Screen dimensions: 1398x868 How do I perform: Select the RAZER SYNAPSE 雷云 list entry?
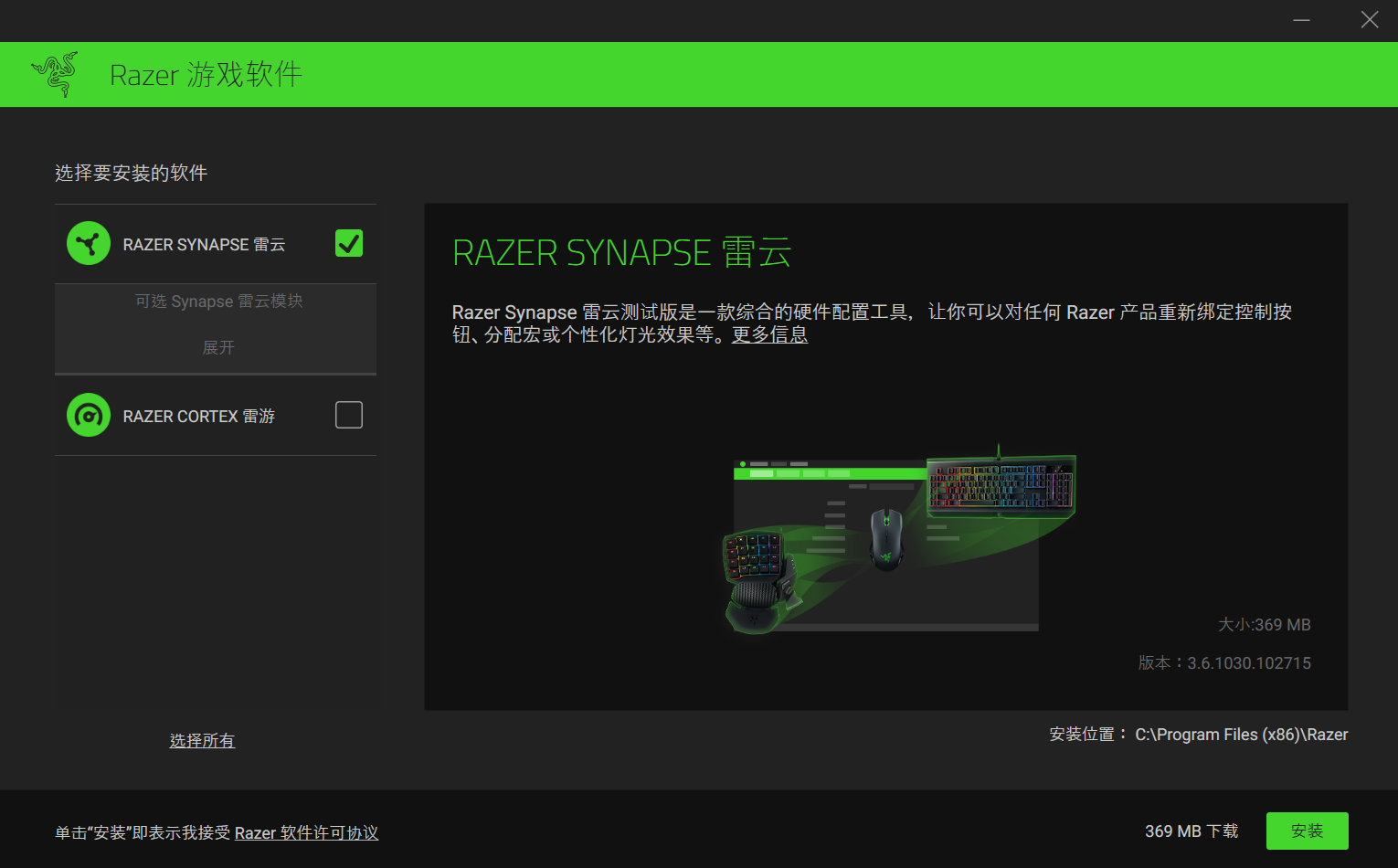pos(203,243)
